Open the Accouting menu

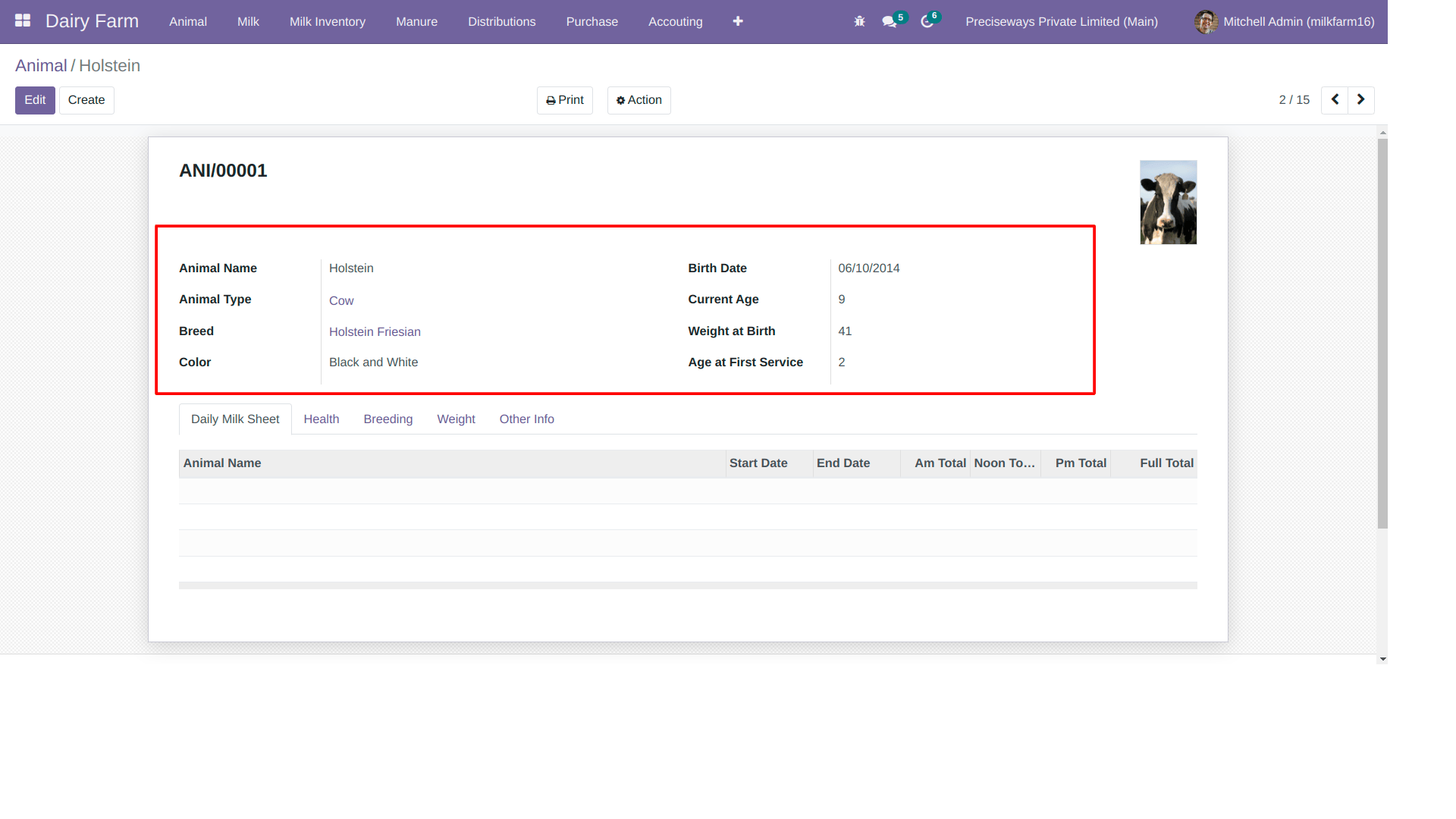[x=676, y=21]
